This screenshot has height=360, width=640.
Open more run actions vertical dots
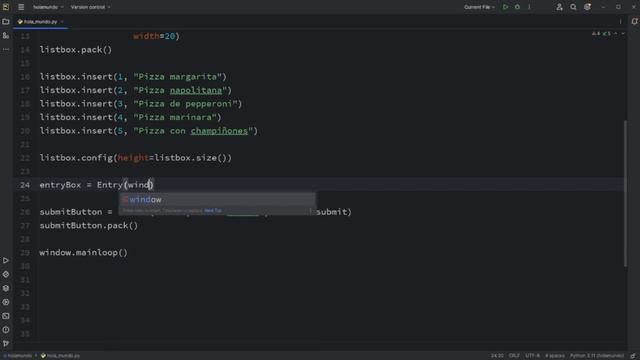pyautogui.click(x=529, y=7)
